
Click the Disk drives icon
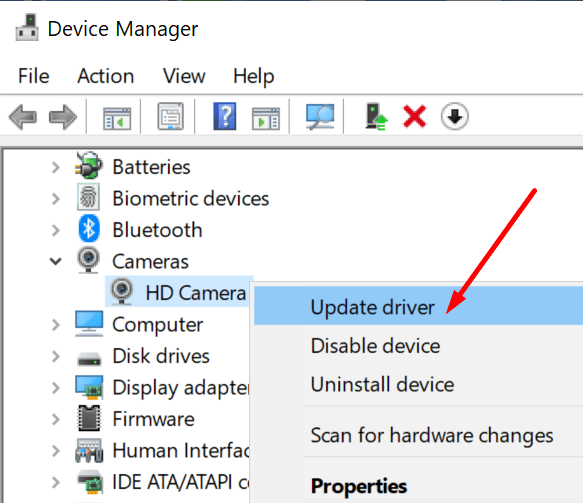[89, 359]
